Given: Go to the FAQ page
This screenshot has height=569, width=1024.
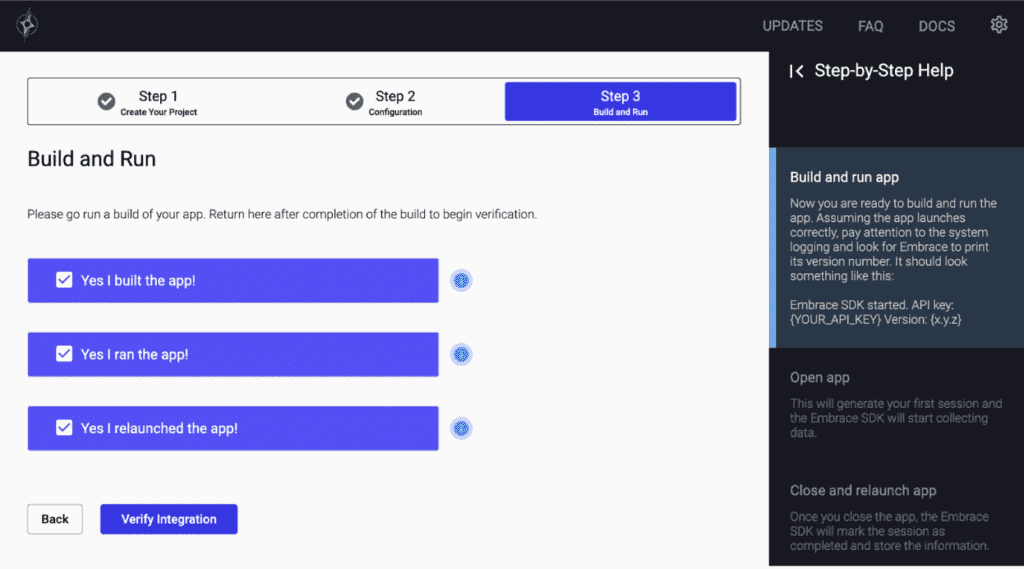Looking at the screenshot, I should (870, 26).
